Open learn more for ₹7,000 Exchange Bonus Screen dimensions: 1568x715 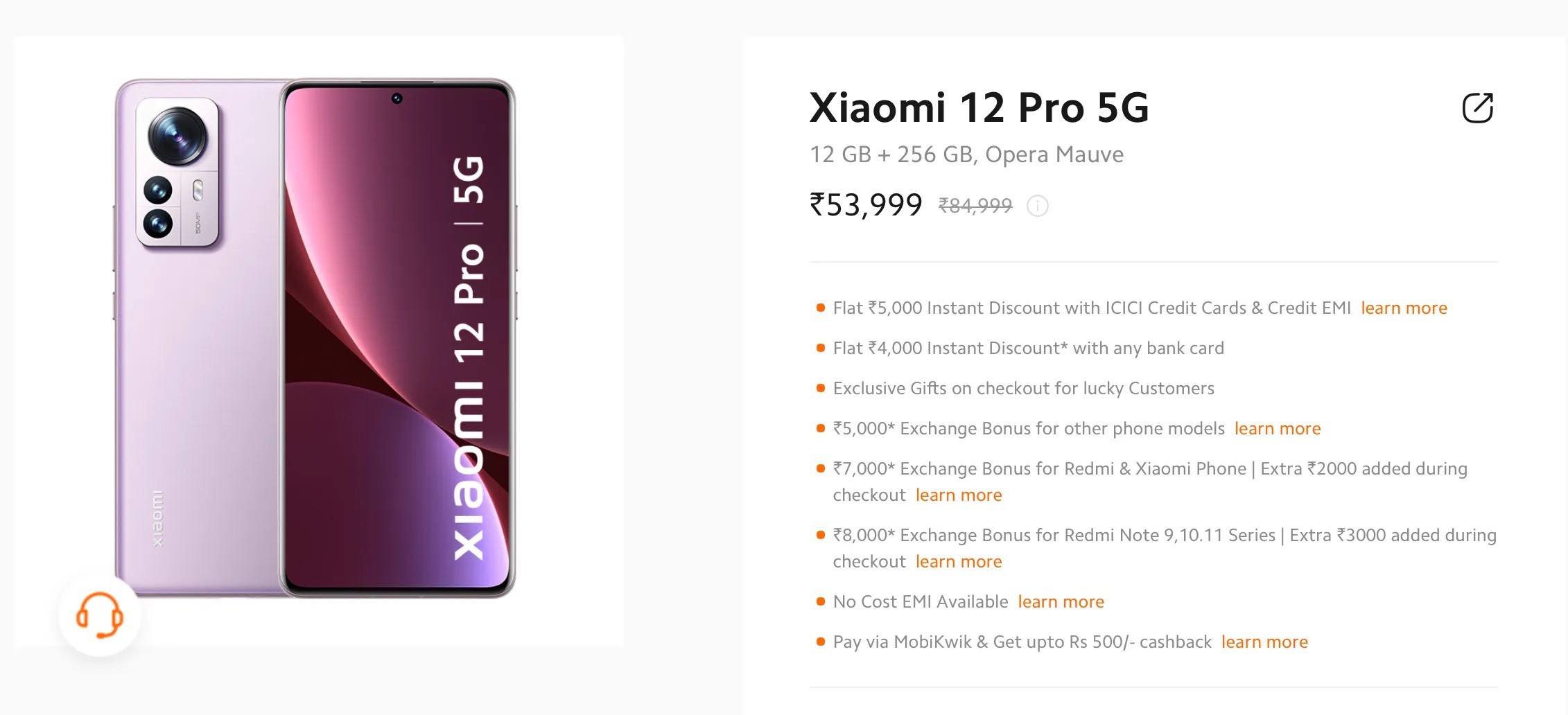[958, 495]
